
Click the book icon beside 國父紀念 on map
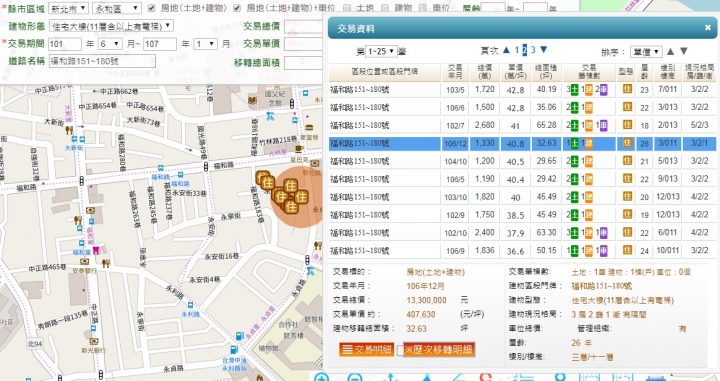pyautogui.click(x=252, y=100)
